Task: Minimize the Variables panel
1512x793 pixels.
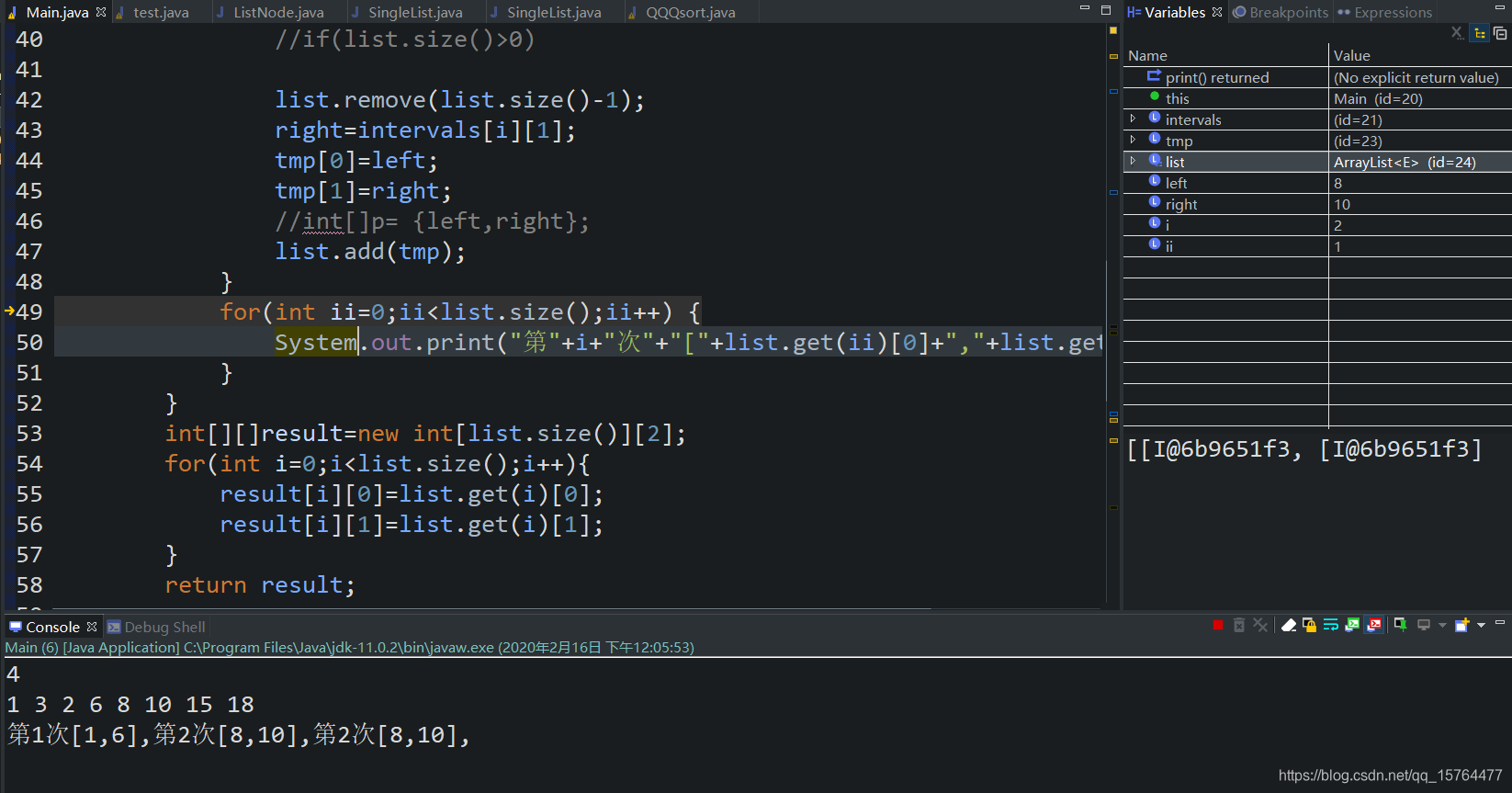Action: tap(1500, 7)
